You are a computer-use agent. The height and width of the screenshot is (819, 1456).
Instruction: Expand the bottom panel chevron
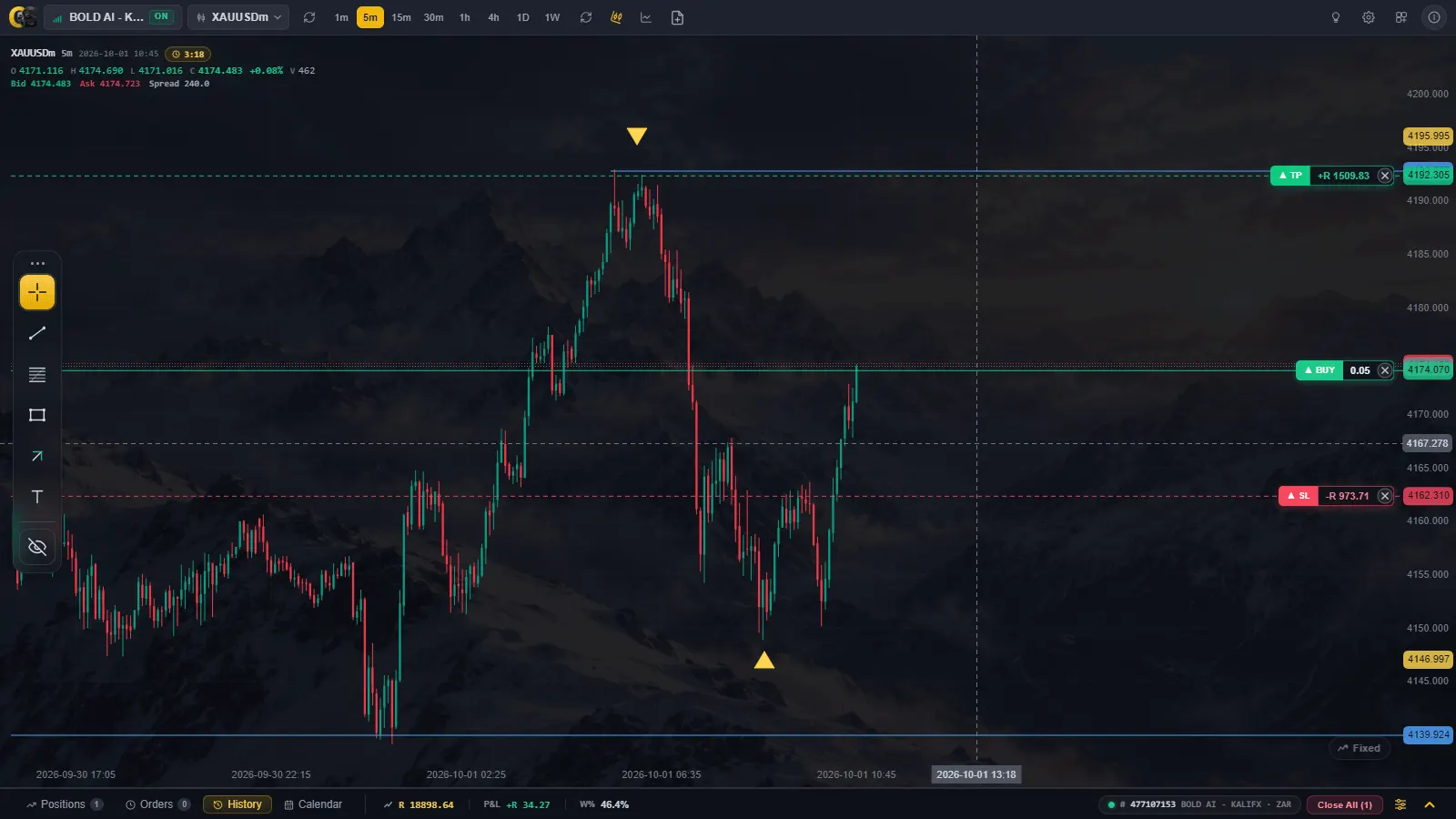[1430, 804]
